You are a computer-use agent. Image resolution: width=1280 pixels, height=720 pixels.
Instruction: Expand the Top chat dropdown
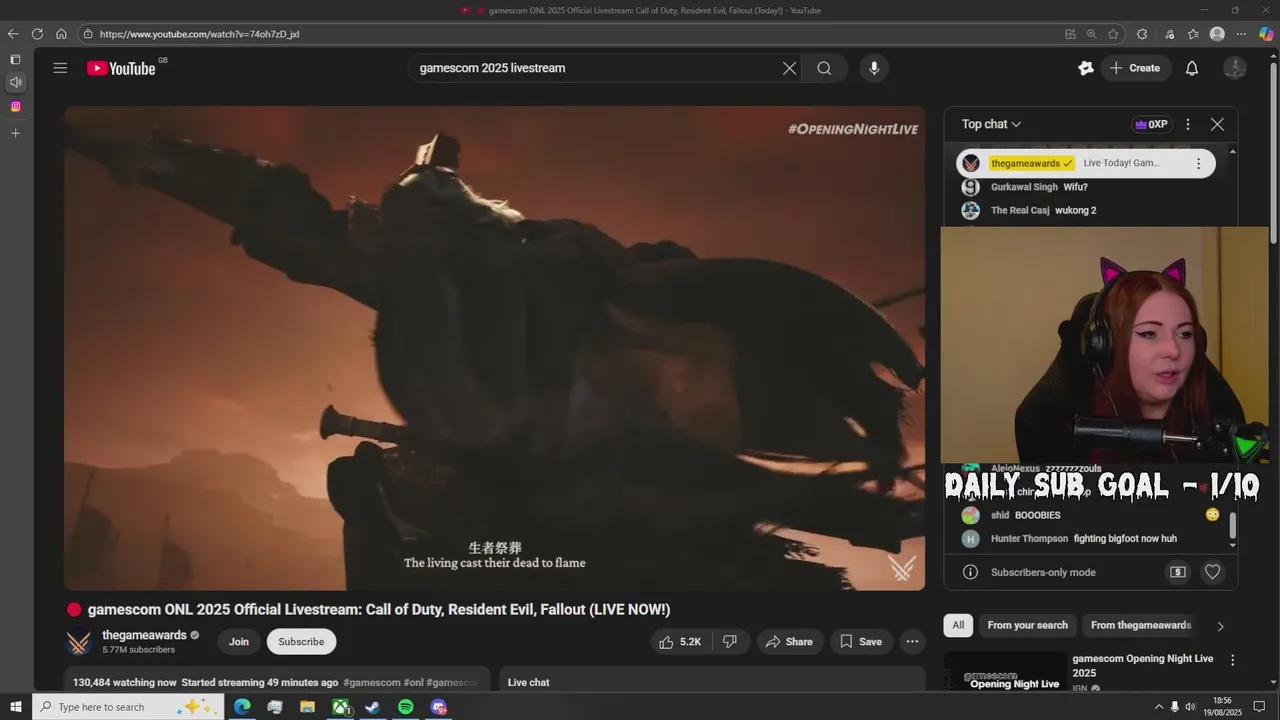991,124
